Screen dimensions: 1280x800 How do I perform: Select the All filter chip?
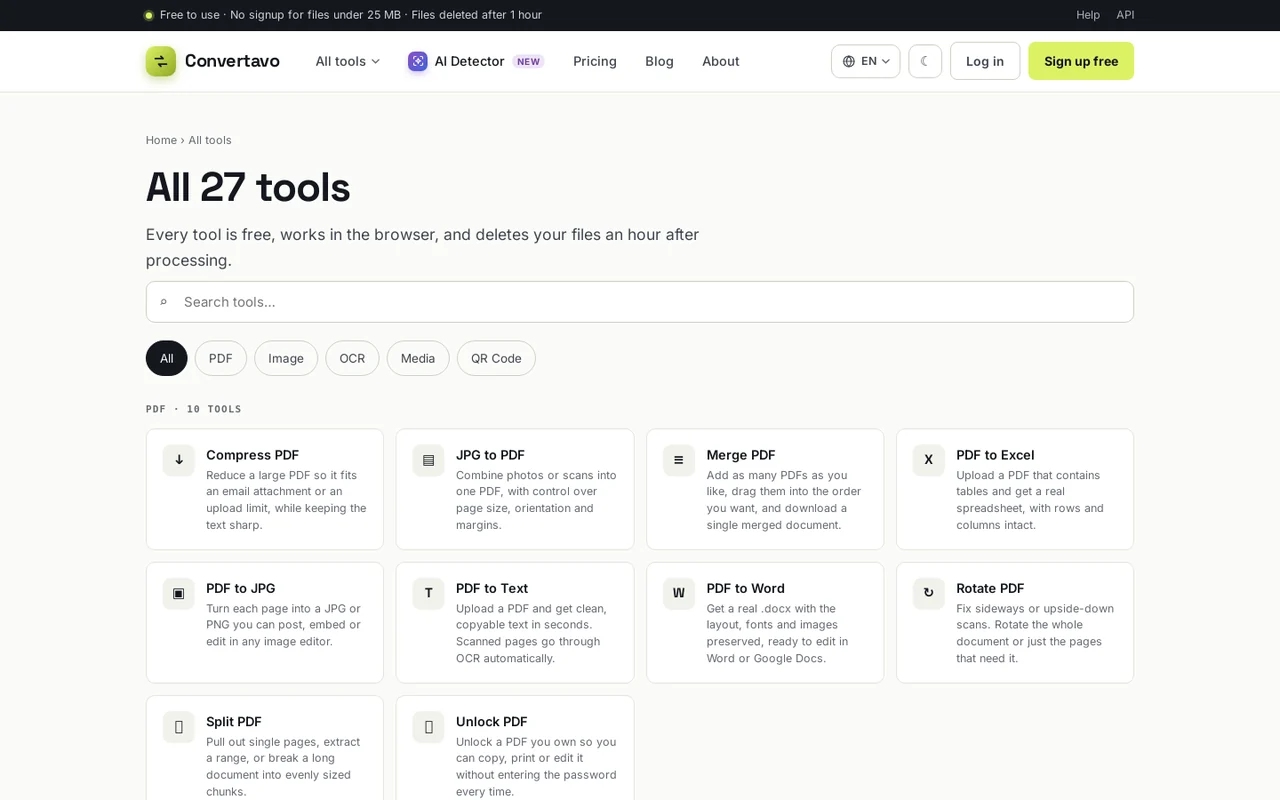(167, 358)
